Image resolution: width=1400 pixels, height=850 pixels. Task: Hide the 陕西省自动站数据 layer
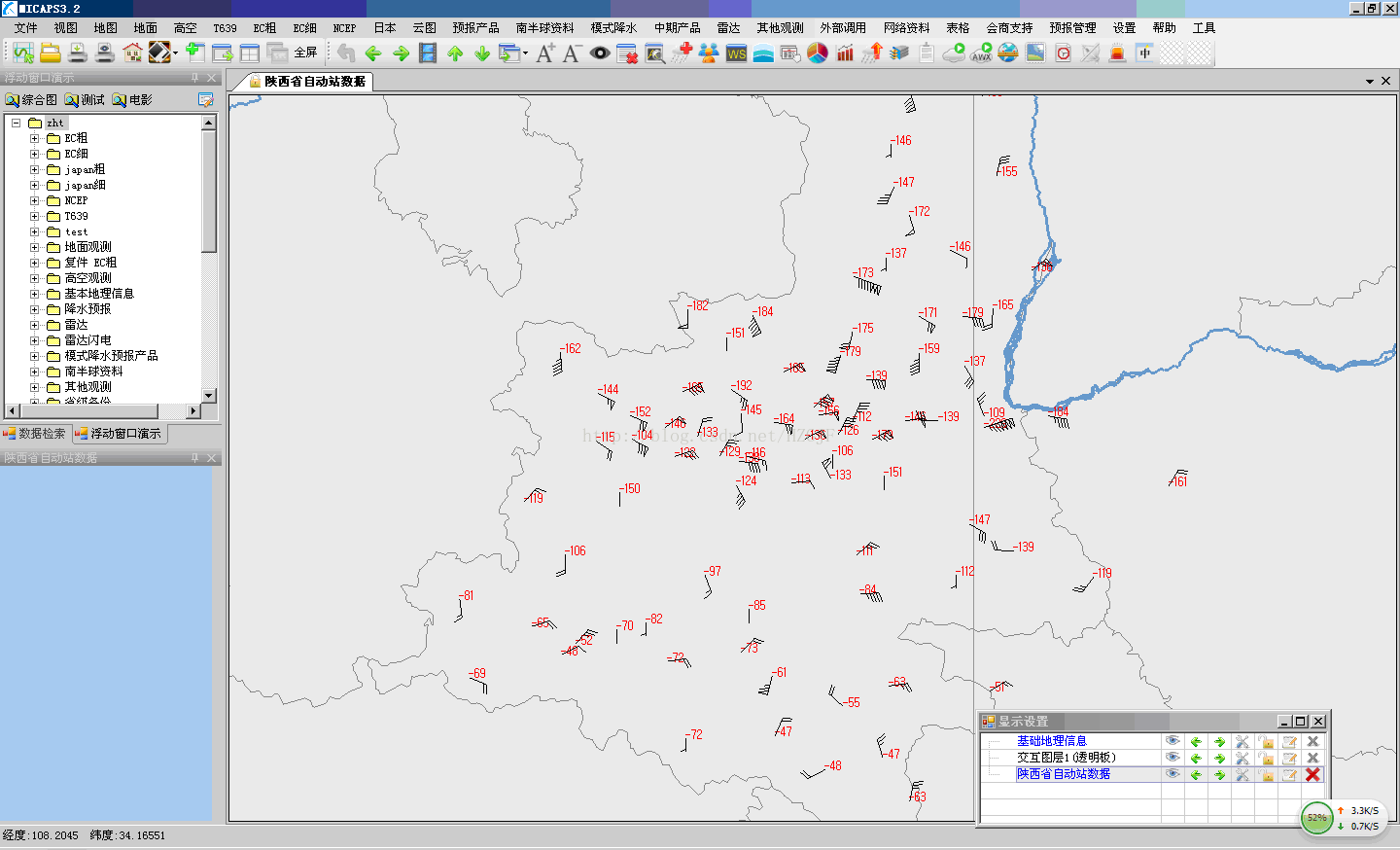tap(1172, 774)
